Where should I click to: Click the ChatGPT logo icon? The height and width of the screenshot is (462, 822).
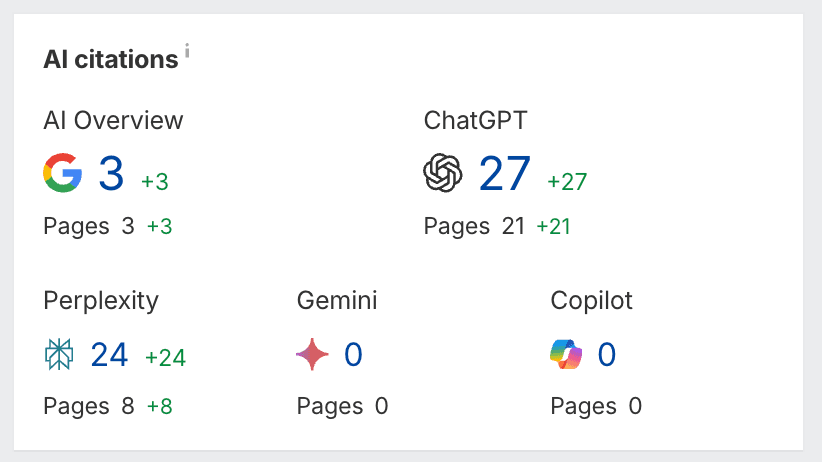tap(443, 174)
